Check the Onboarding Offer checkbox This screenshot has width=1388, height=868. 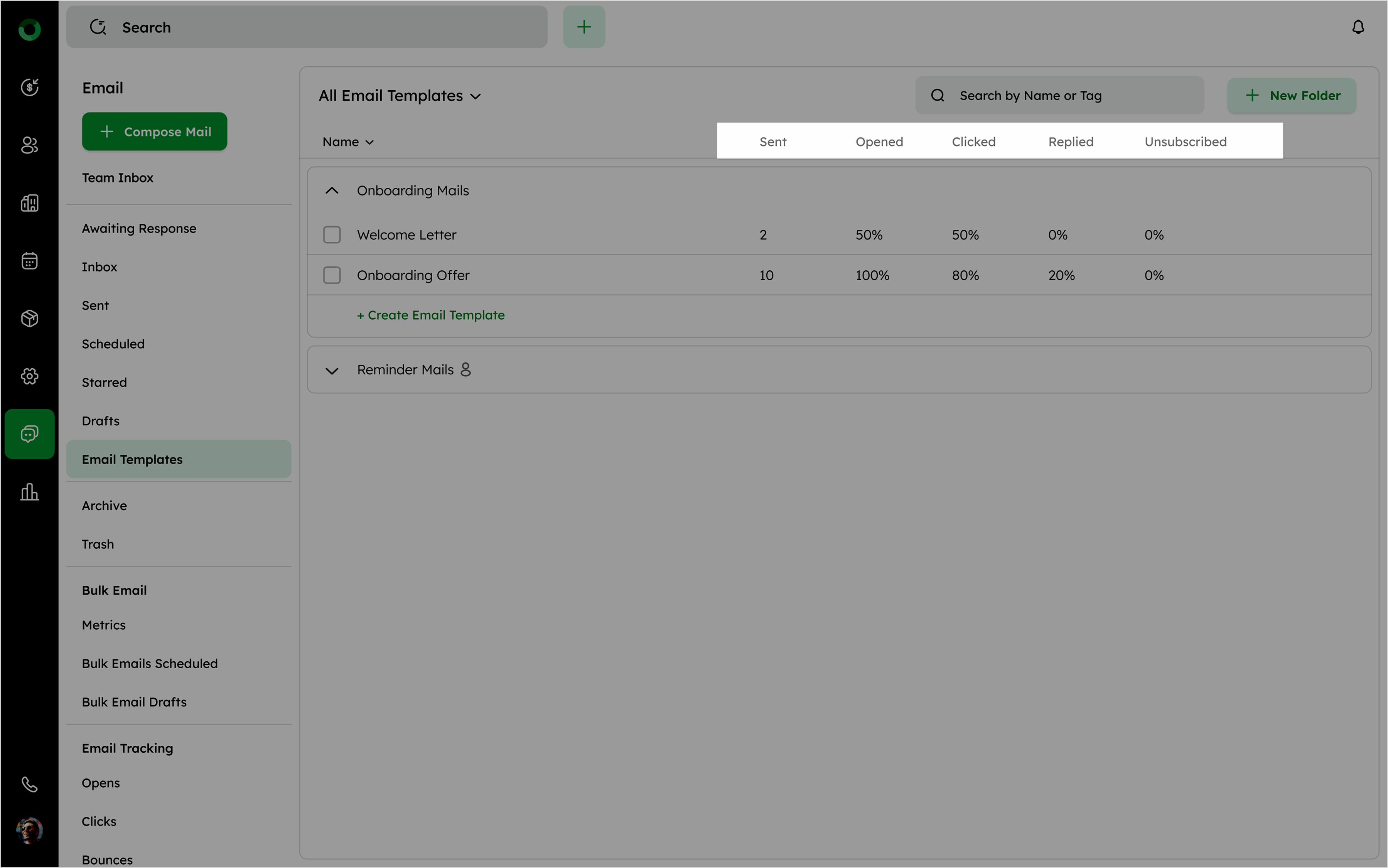pos(332,275)
